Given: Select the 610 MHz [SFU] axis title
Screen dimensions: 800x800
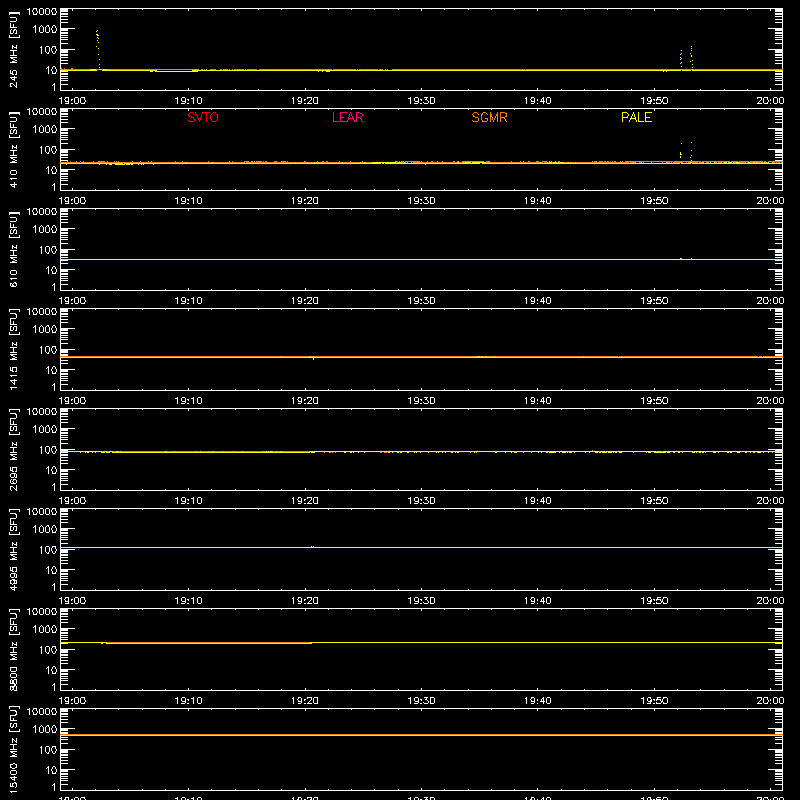Looking at the screenshot, I should pos(14,249).
